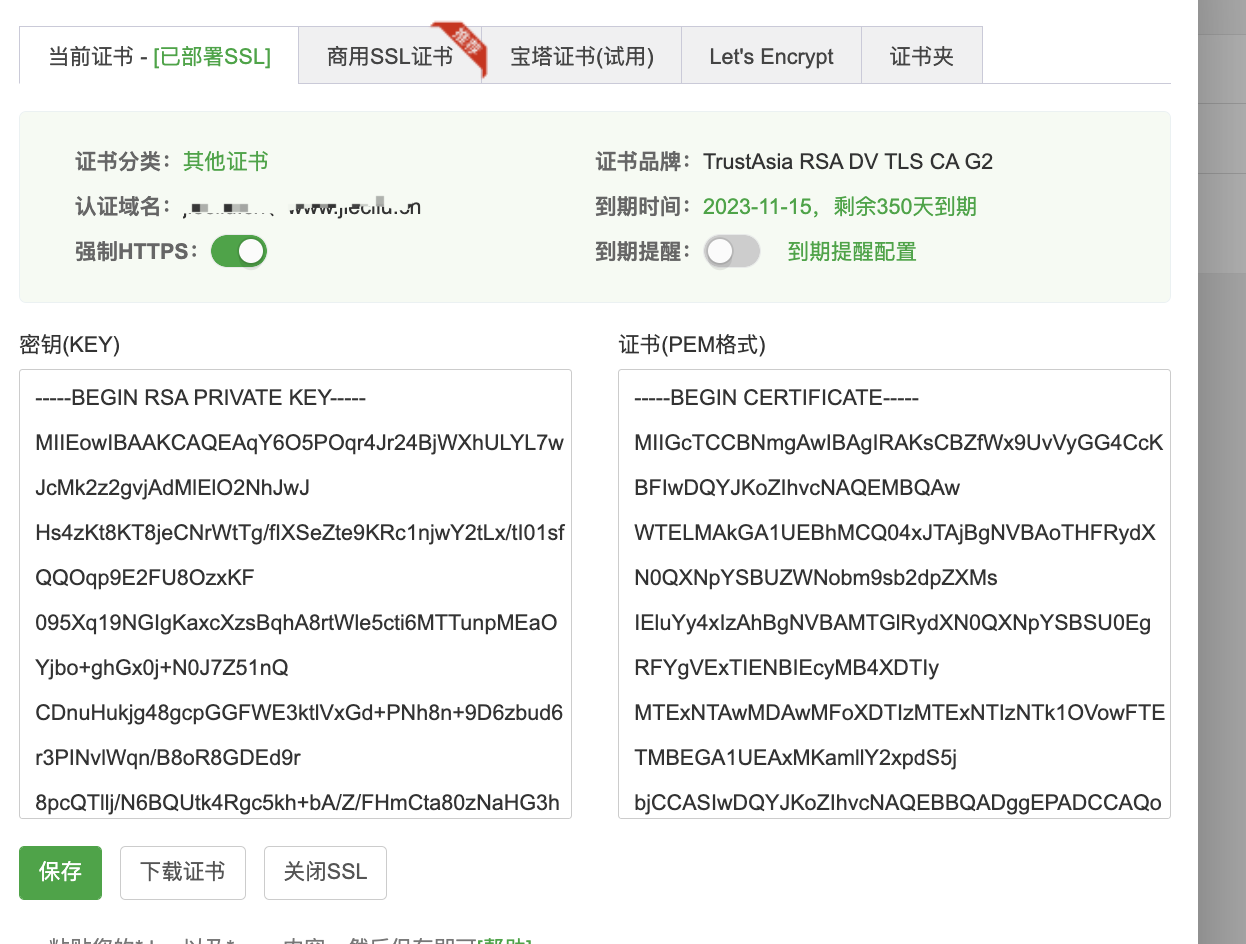The width and height of the screenshot is (1246, 944).
Task: Open the 证书夹 tab
Action: 921,57
